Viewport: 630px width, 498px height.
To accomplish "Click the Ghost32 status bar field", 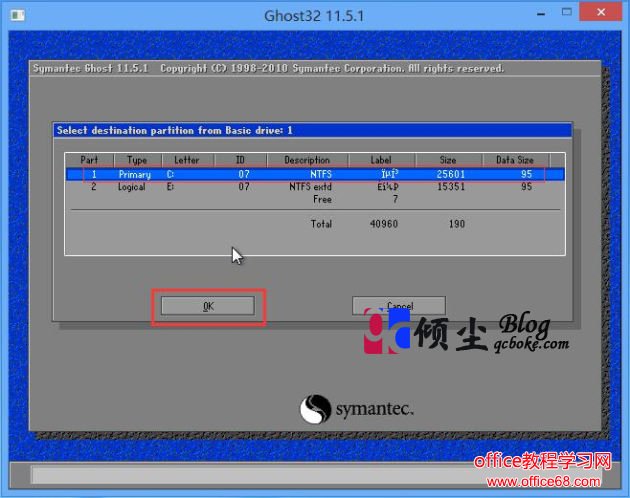I will point(315,475).
